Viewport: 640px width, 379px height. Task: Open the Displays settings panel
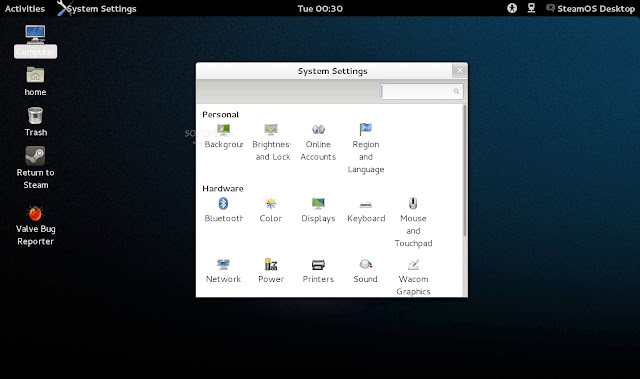tap(318, 210)
